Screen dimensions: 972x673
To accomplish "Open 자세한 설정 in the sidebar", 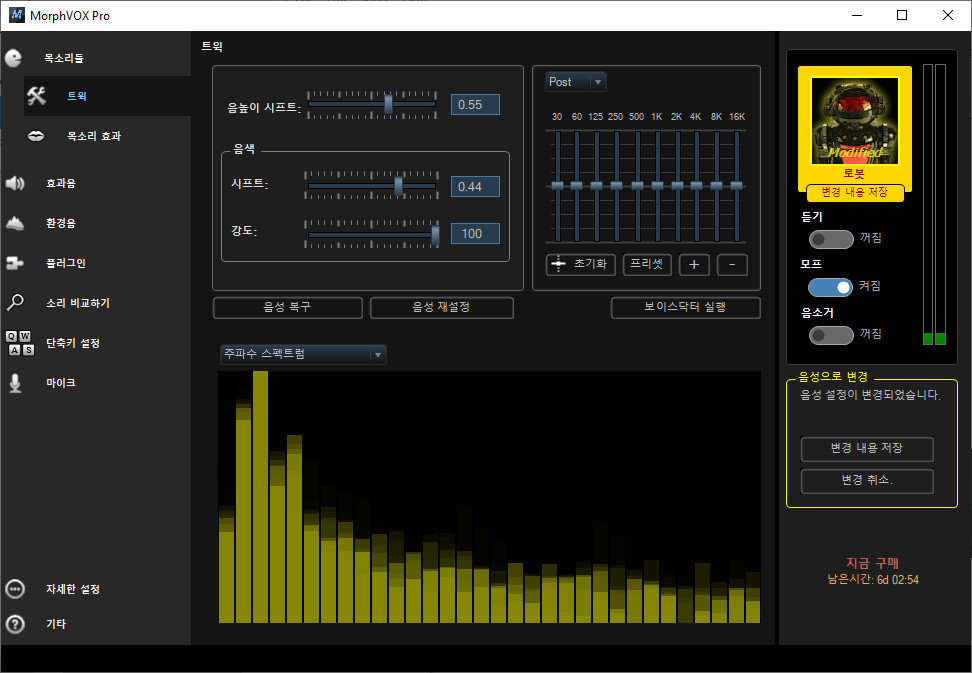I will coord(72,589).
